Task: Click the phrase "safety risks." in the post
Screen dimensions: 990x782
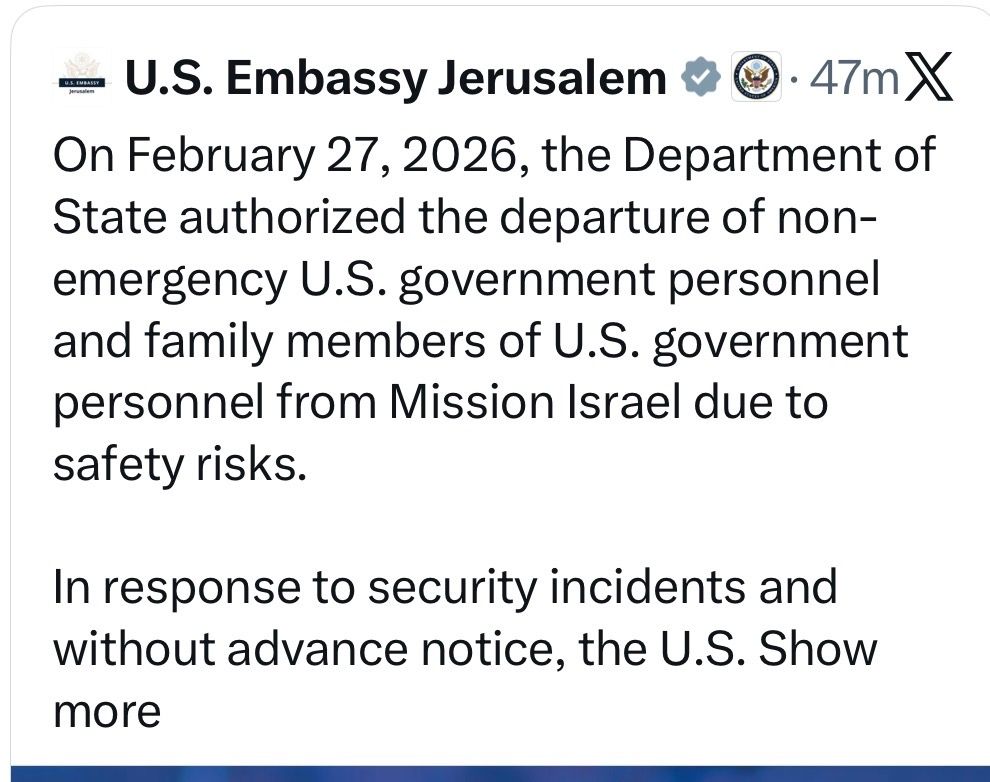Action: (x=179, y=465)
